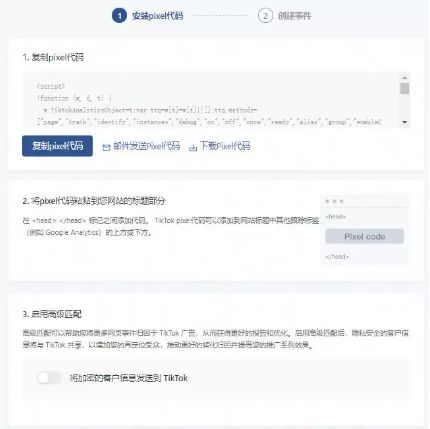Click the code box scroll down arrow

pos(405,122)
